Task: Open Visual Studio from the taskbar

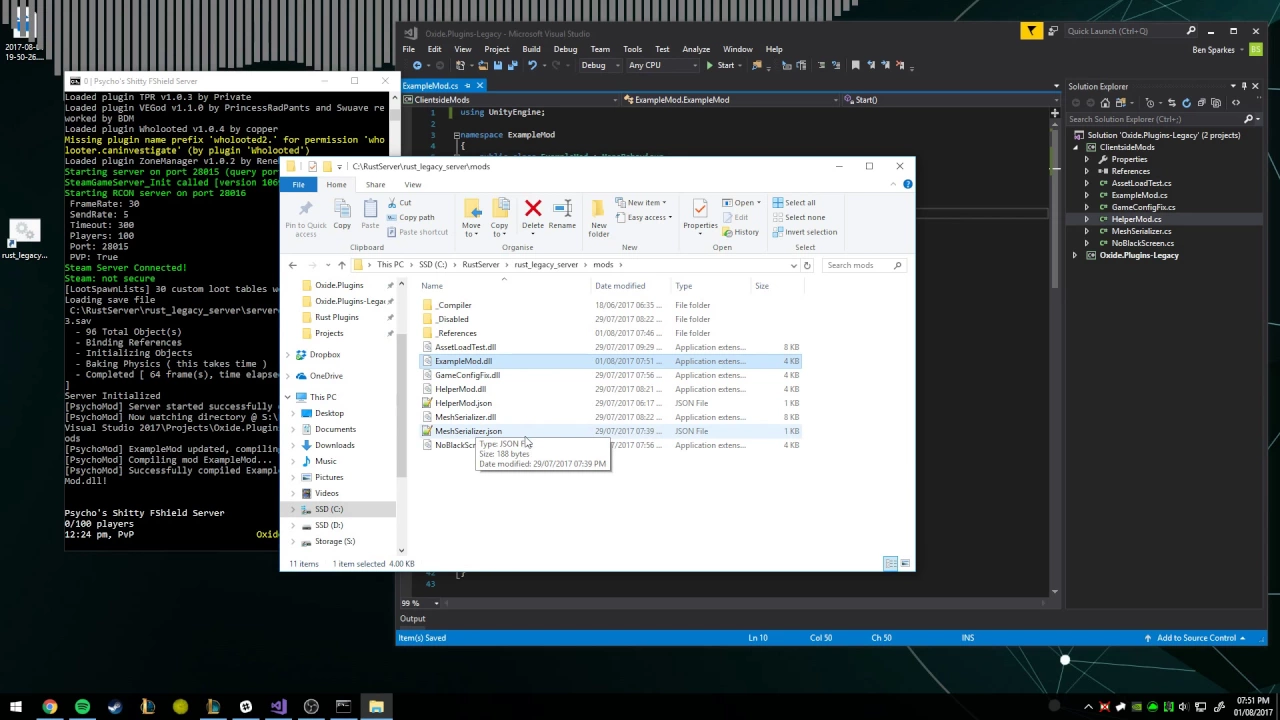Action: pos(278,707)
